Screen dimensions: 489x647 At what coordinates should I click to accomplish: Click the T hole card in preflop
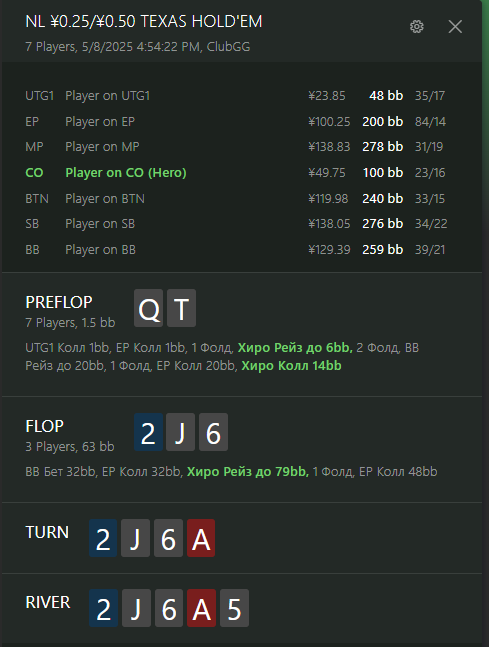(182, 308)
